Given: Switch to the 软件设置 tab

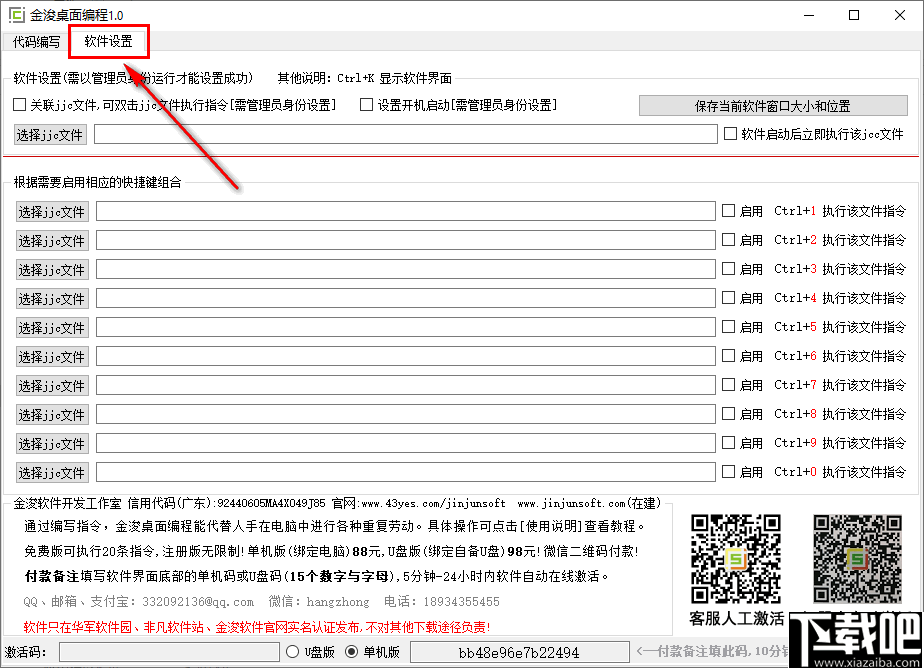Looking at the screenshot, I should (108, 43).
